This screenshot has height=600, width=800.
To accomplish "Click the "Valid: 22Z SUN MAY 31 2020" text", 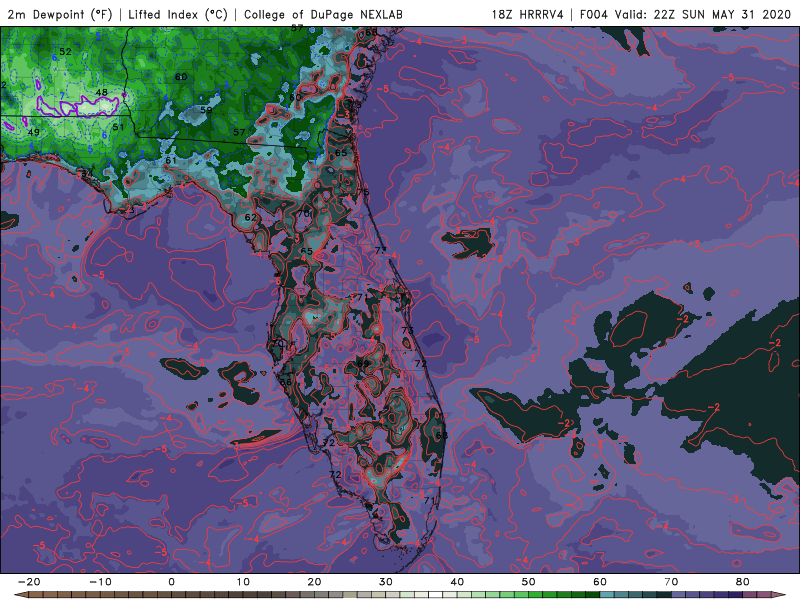I will pyautogui.click(x=703, y=14).
